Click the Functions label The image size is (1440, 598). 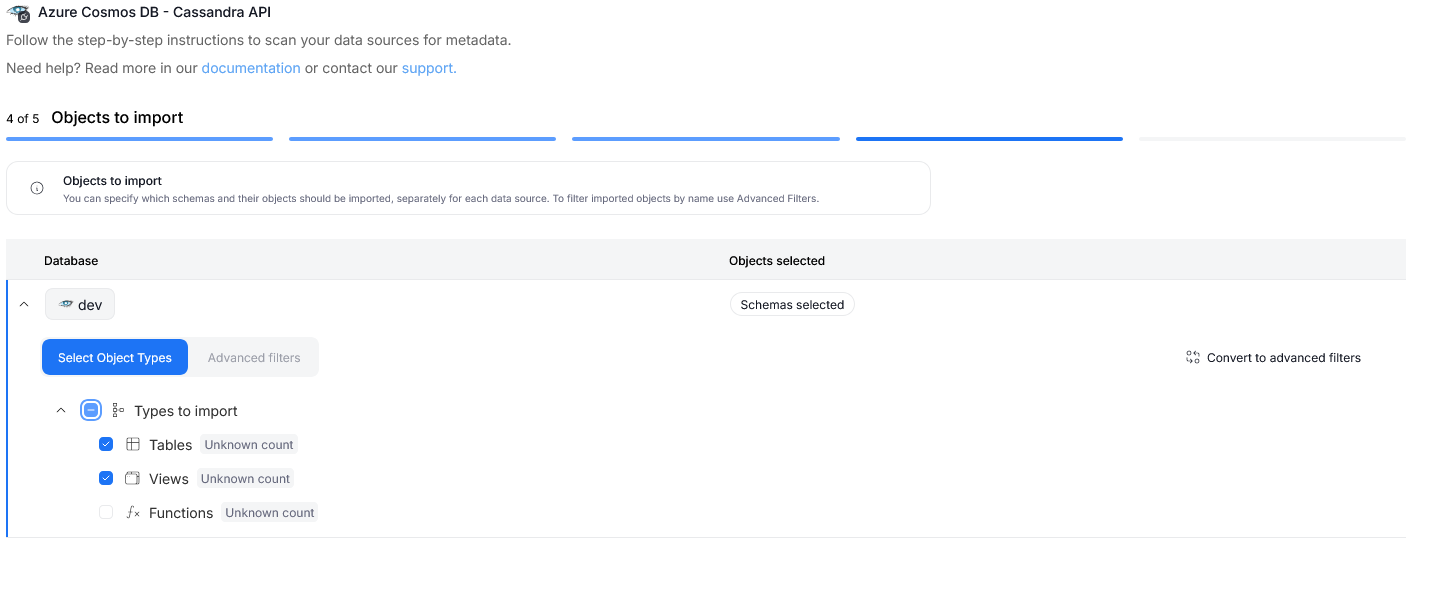pyautogui.click(x=181, y=513)
